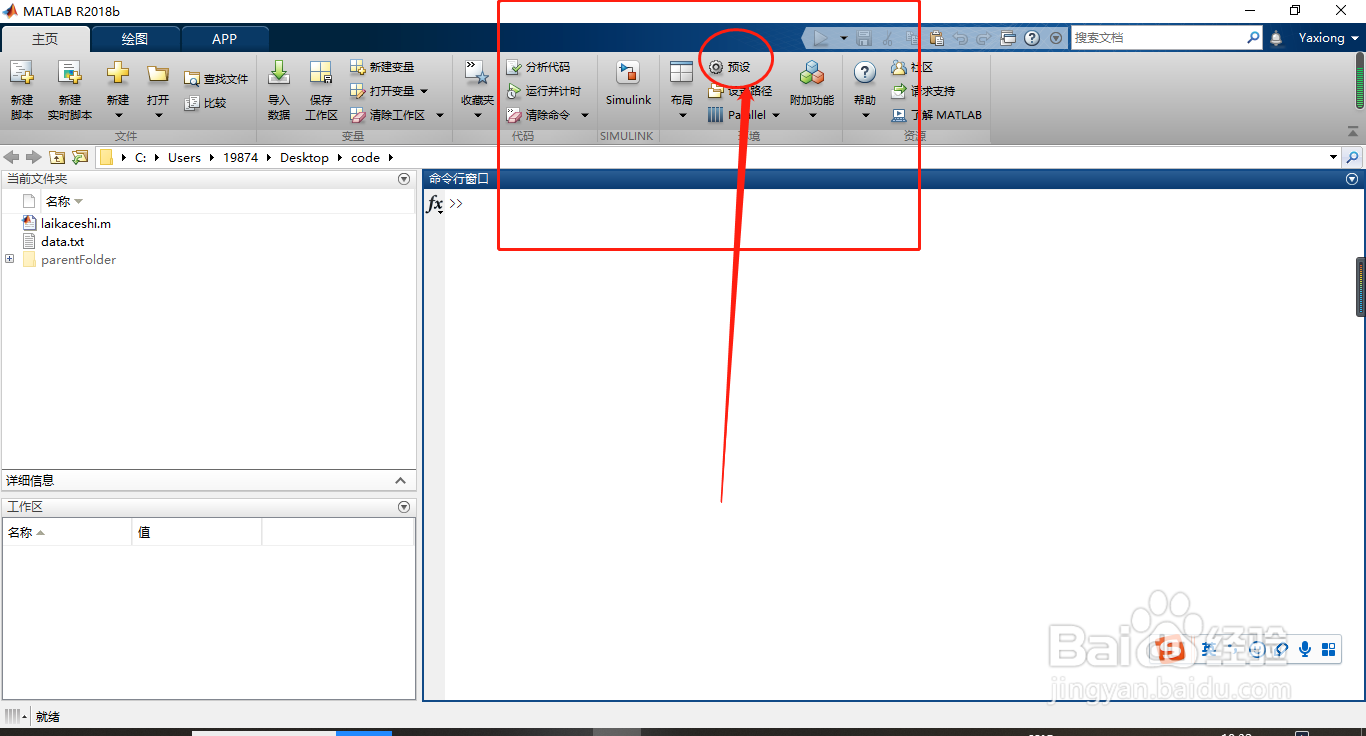This screenshot has height=736, width=1366.
Task: Click the notification bell icon
Action: 1276,38
